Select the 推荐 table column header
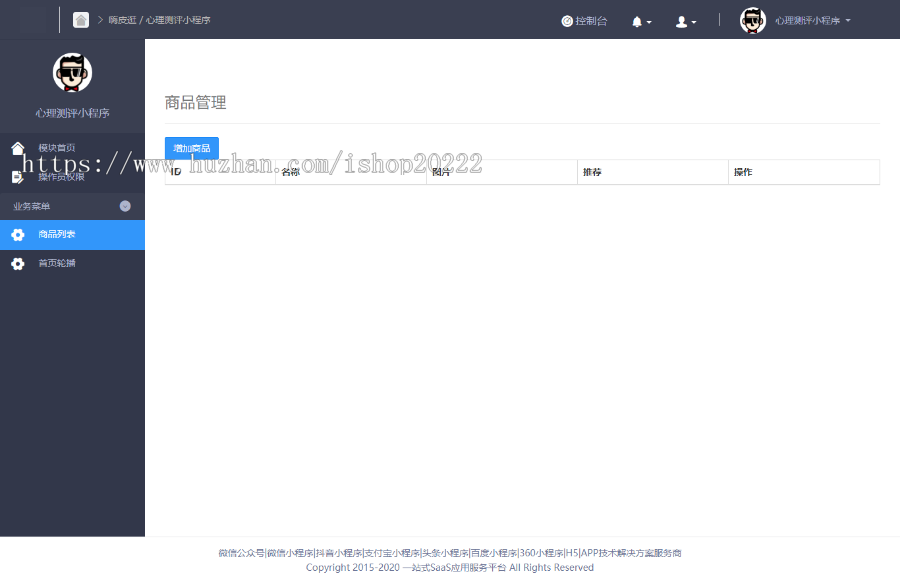 coord(591,172)
